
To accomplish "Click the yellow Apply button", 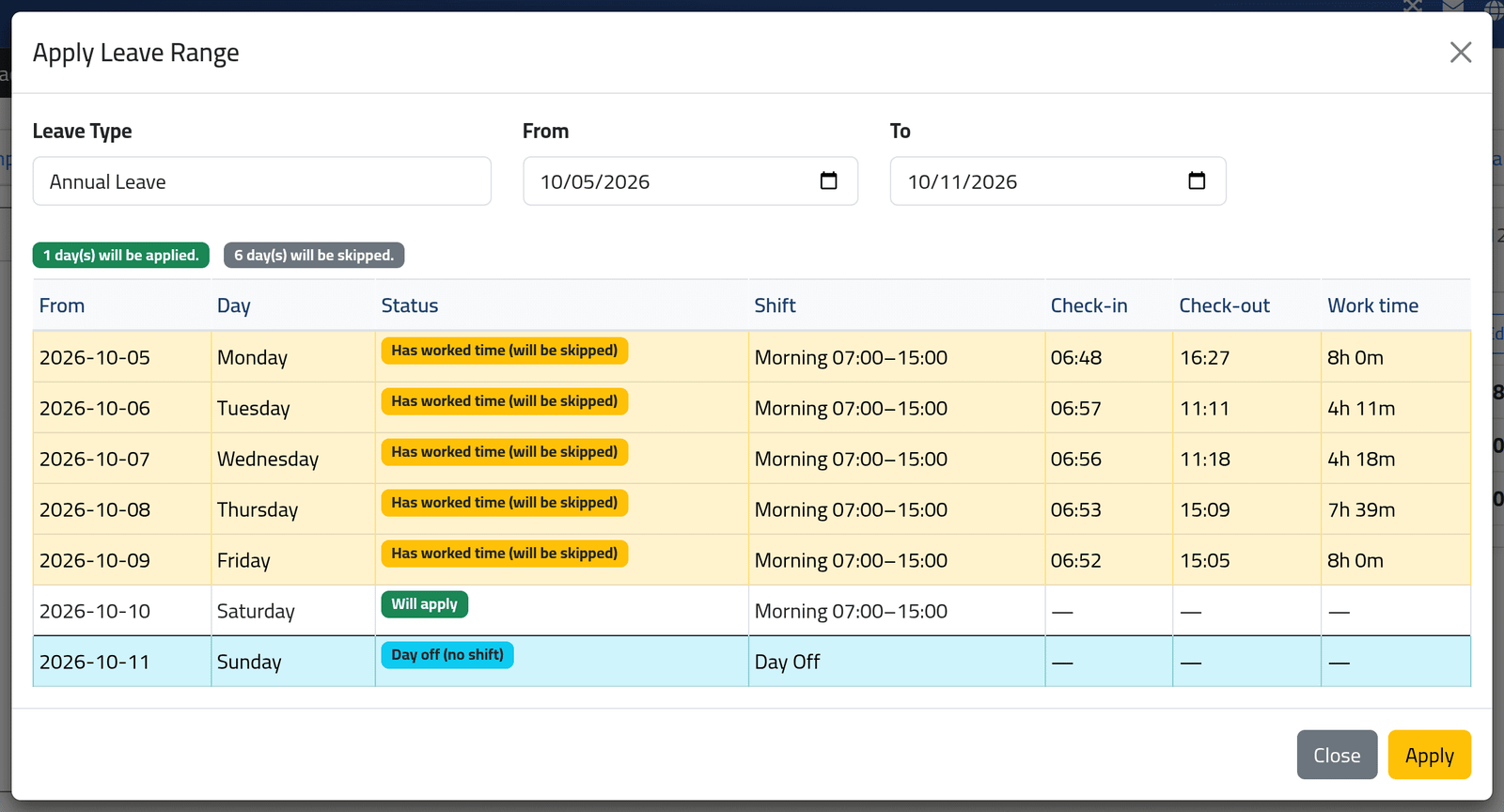I will coord(1429,755).
